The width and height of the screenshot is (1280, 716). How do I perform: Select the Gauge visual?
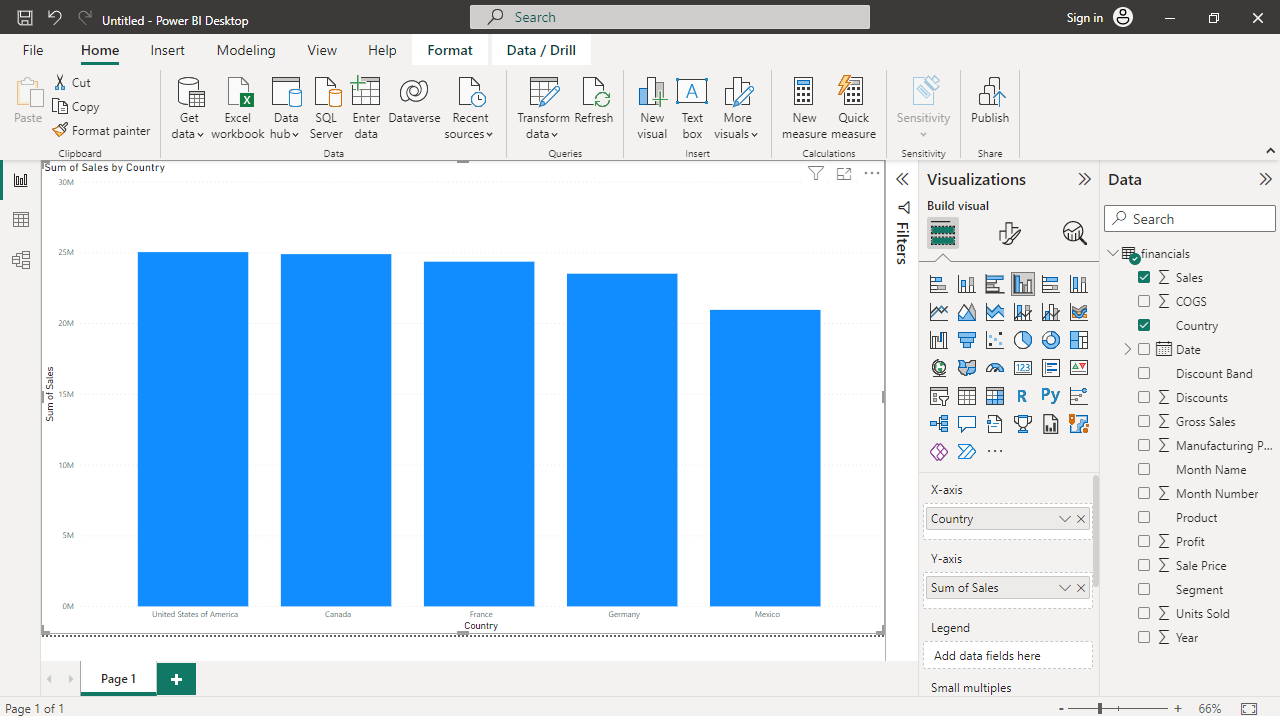coord(994,368)
